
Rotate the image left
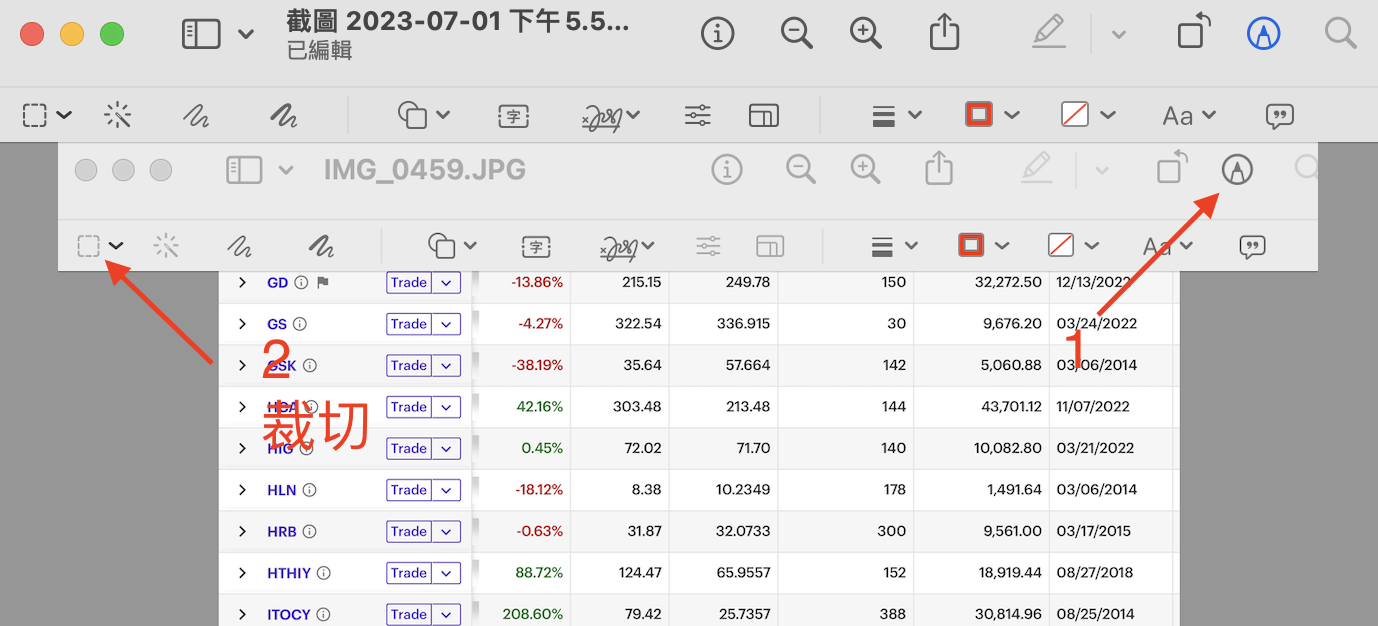tap(1194, 32)
